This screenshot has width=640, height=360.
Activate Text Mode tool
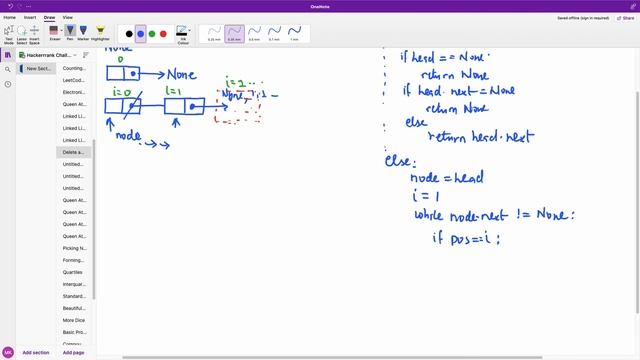(x=9, y=35)
